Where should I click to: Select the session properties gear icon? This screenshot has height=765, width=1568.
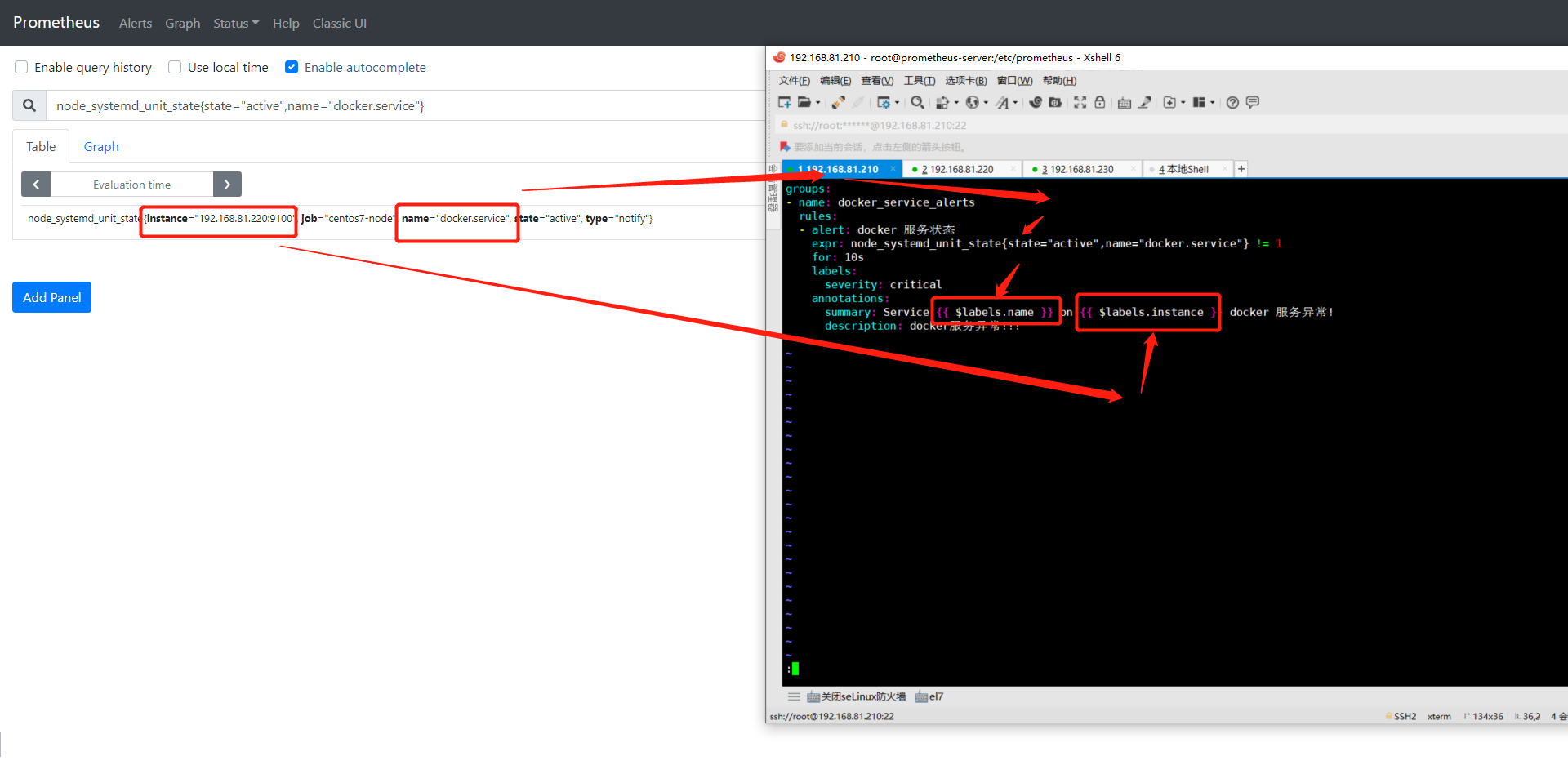[885, 102]
